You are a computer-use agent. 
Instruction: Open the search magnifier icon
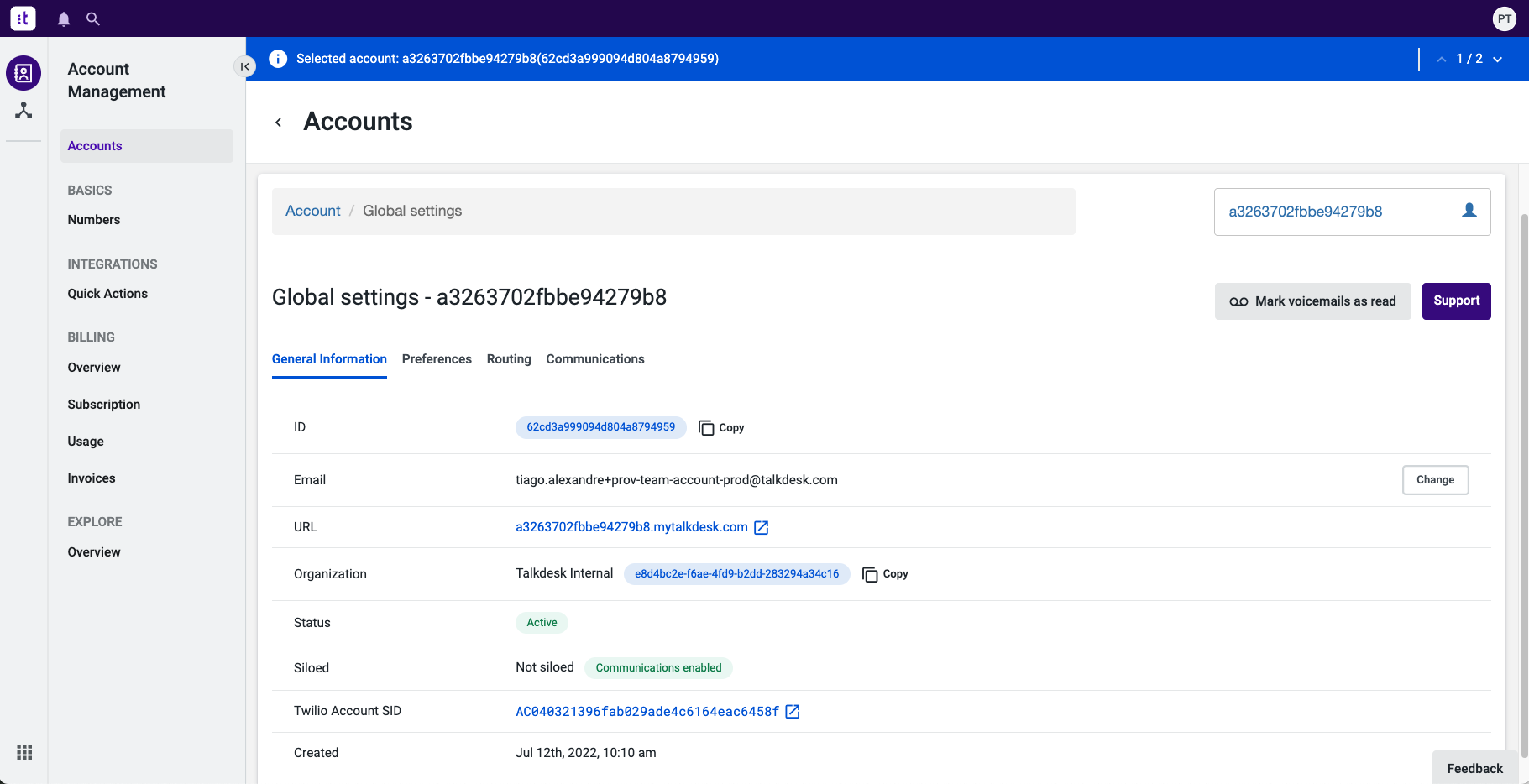click(93, 18)
